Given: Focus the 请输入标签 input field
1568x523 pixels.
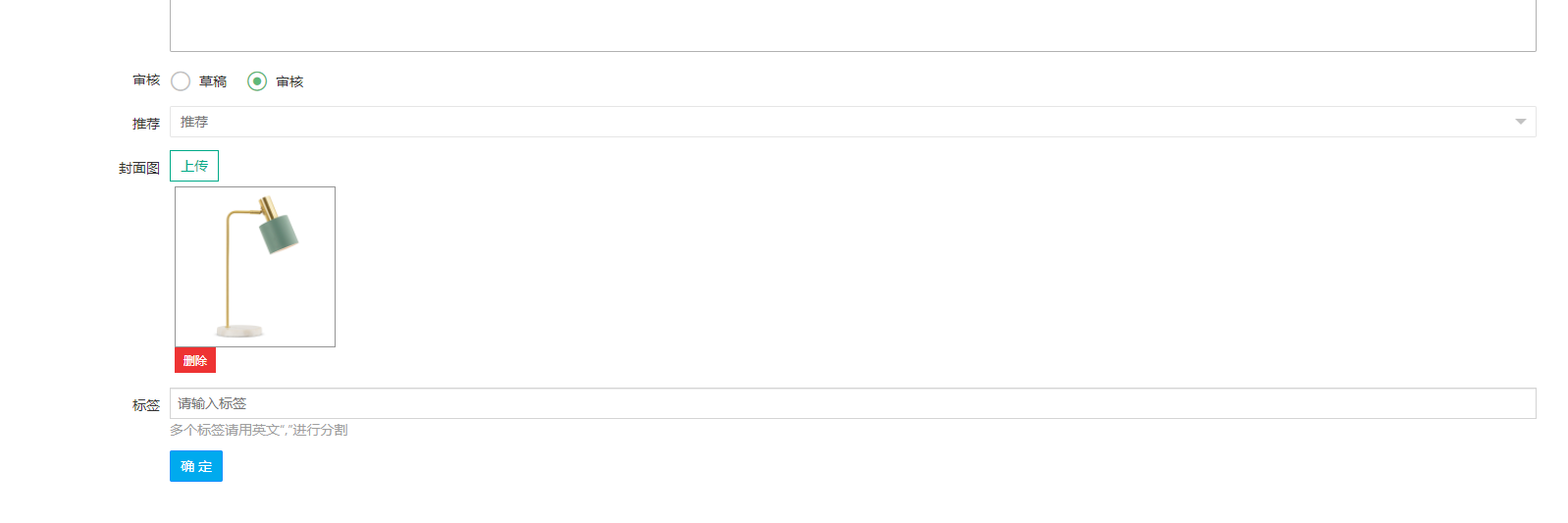Looking at the screenshot, I should [x=853, y=403].
